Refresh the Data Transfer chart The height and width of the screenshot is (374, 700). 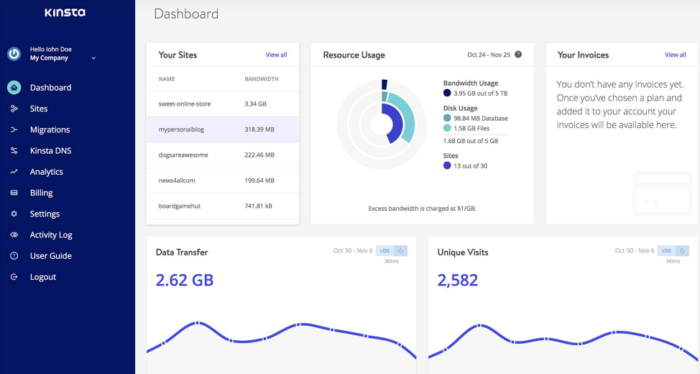click(x=400, y=251)
